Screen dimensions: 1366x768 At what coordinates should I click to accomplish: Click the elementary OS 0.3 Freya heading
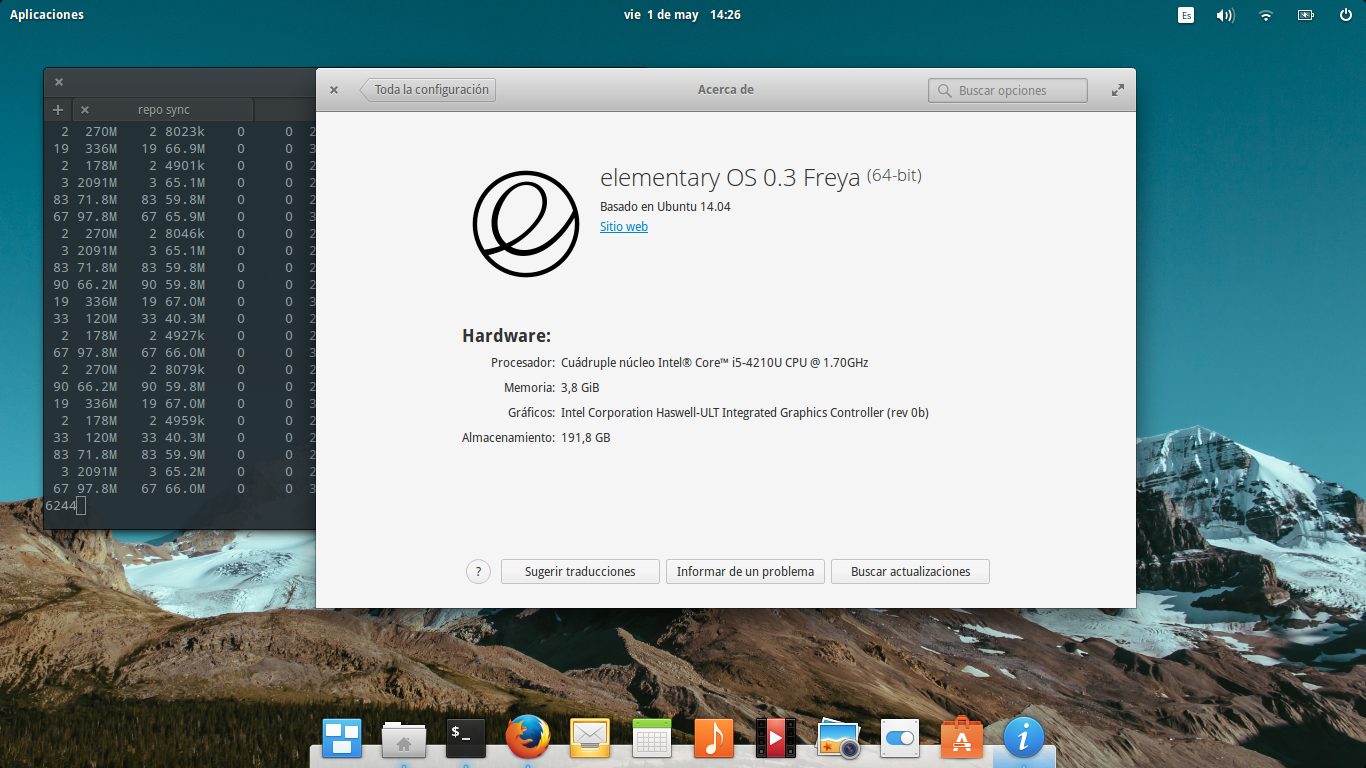[x=730, y=179]
